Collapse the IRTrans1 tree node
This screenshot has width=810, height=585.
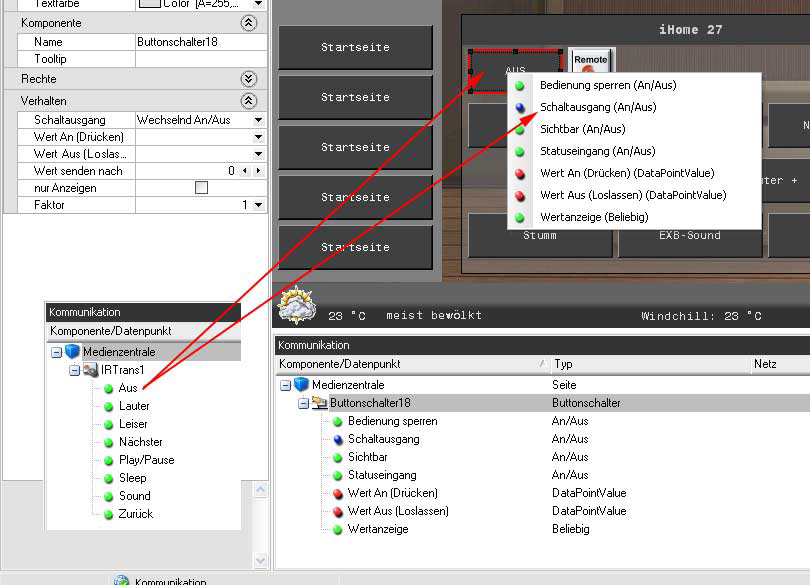coord(74,371)
